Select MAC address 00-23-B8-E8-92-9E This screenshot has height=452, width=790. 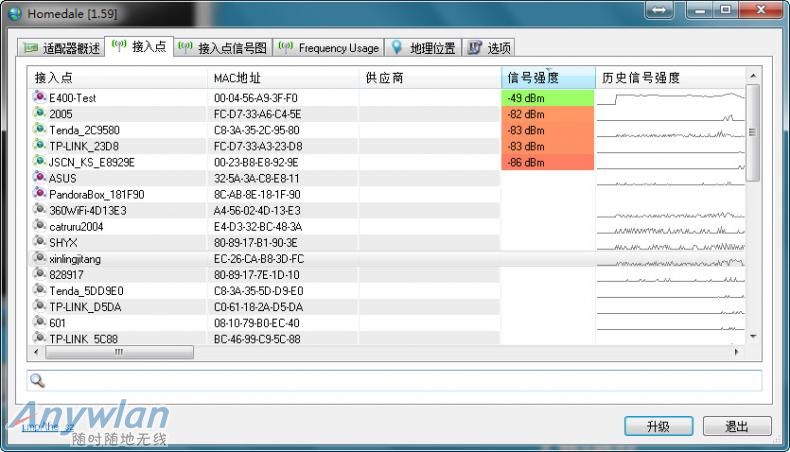(256, 162)
